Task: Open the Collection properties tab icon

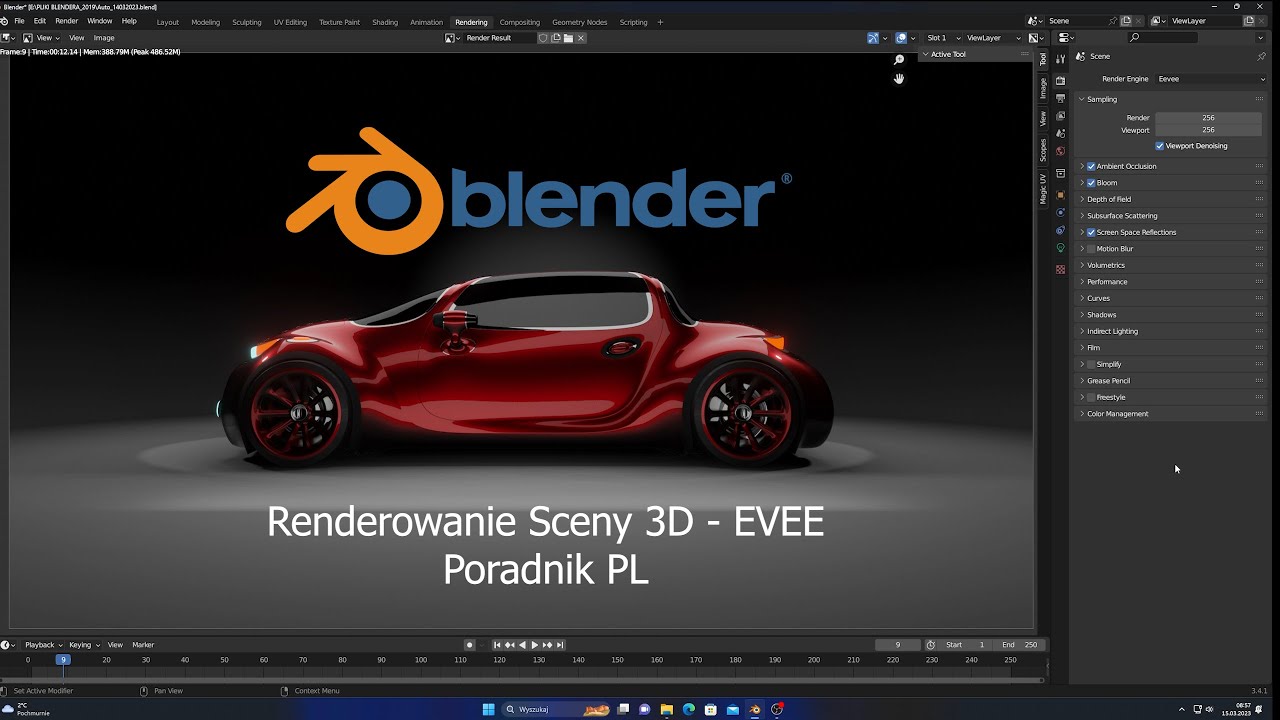Action: tap(1060, 174)
